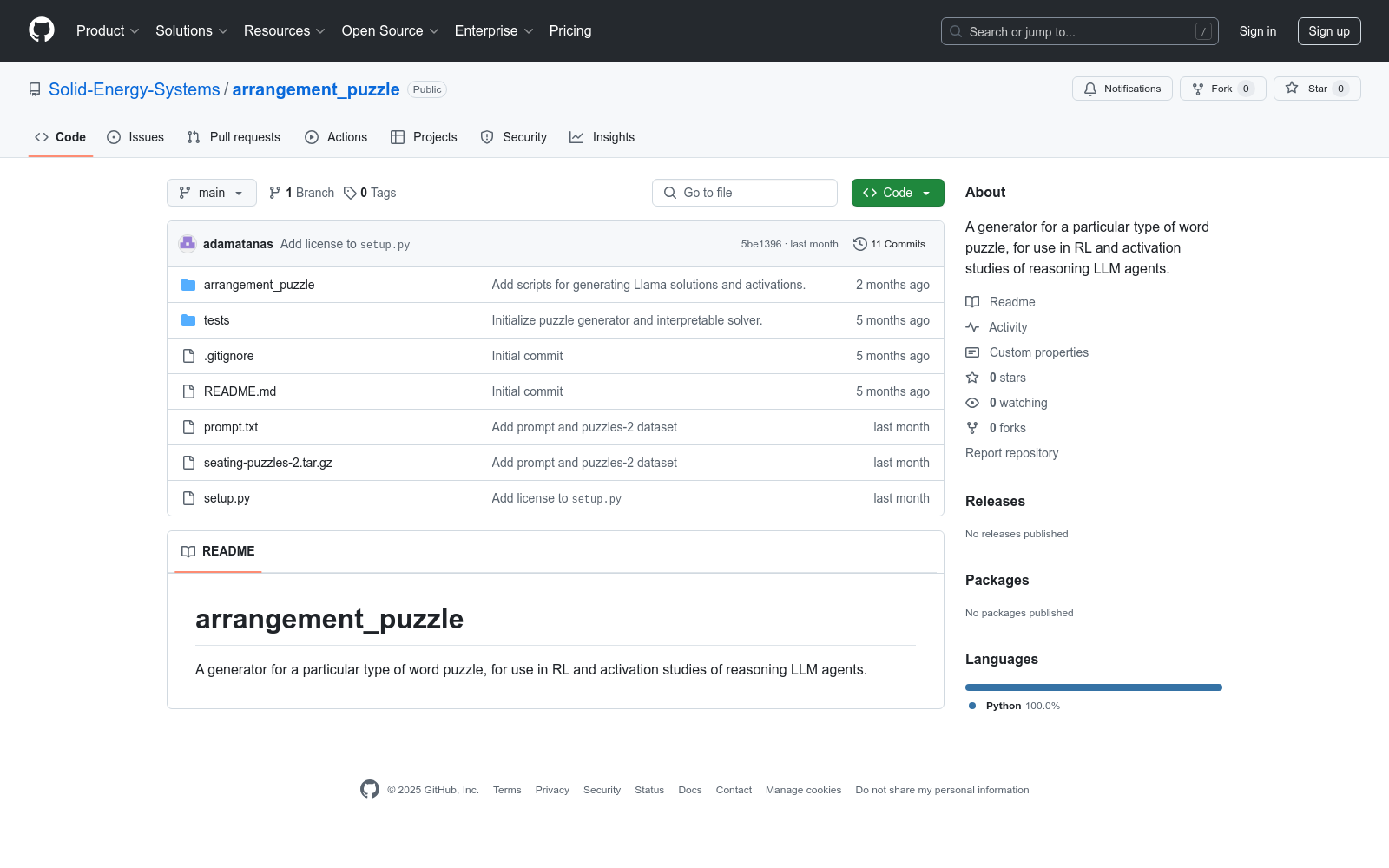Click the Pricing link
This screenshot has height=868, width=1389.
click(x=570, y=30)
